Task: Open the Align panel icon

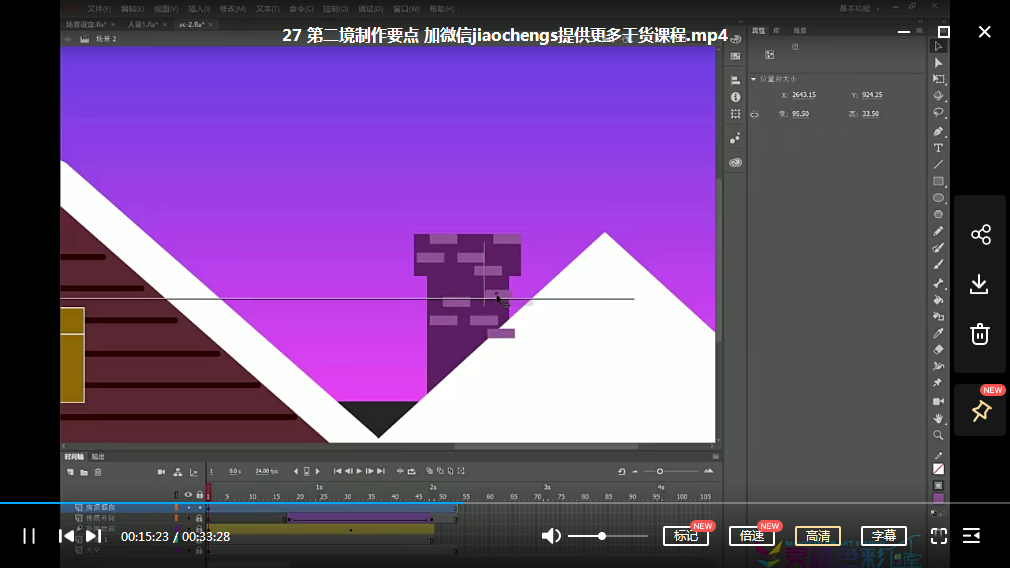Action: click(x=735, y=80)
